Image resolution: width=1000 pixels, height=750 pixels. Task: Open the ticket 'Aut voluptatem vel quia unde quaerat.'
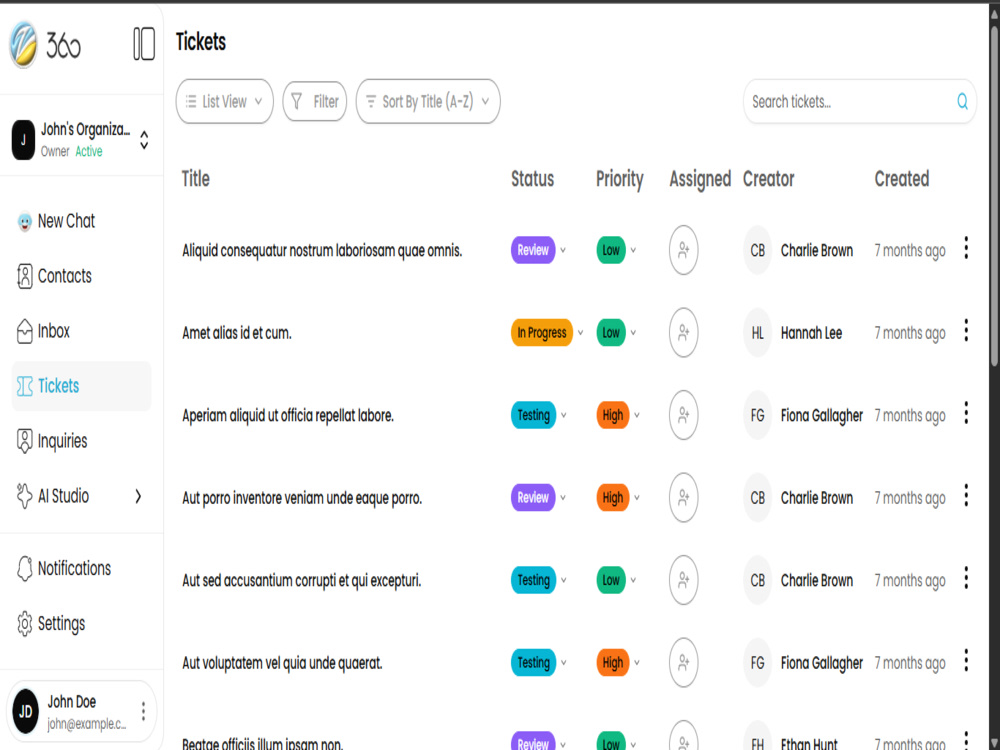click(x=282, y=663)
